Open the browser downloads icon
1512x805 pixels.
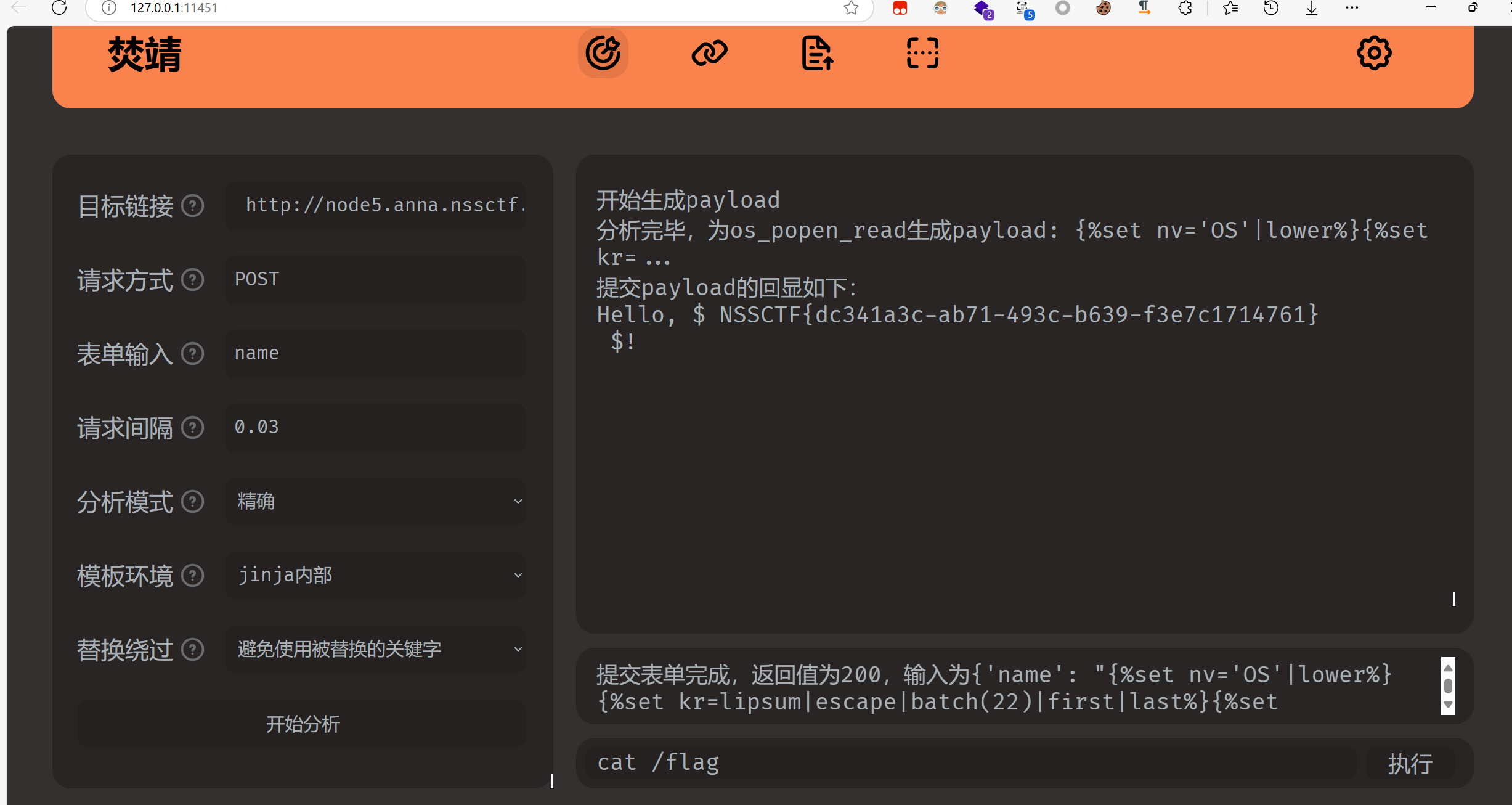pos(1312,8)
